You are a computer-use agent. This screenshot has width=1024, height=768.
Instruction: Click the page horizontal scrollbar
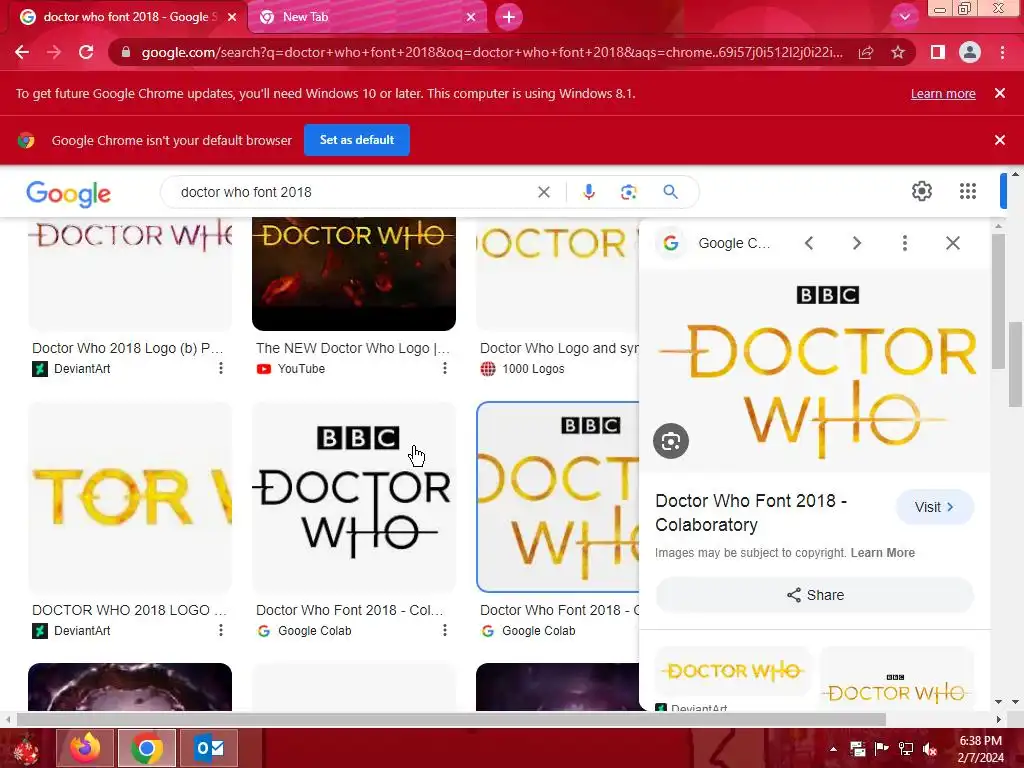click(x=451, y=719)
